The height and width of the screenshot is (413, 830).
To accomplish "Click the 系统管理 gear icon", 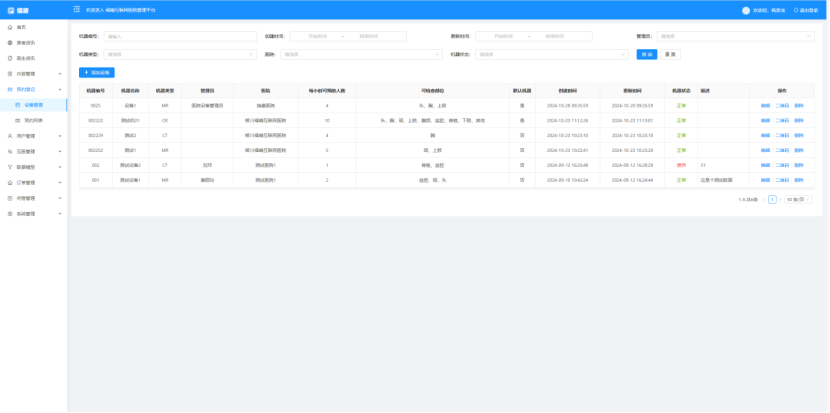I will [x=9, y=213].
